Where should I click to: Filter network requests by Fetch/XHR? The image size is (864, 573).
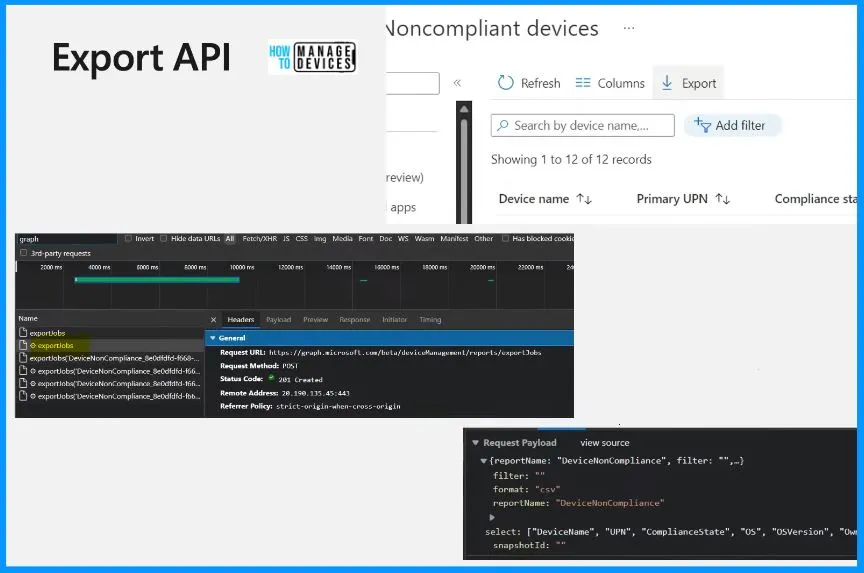click(260, 239)
